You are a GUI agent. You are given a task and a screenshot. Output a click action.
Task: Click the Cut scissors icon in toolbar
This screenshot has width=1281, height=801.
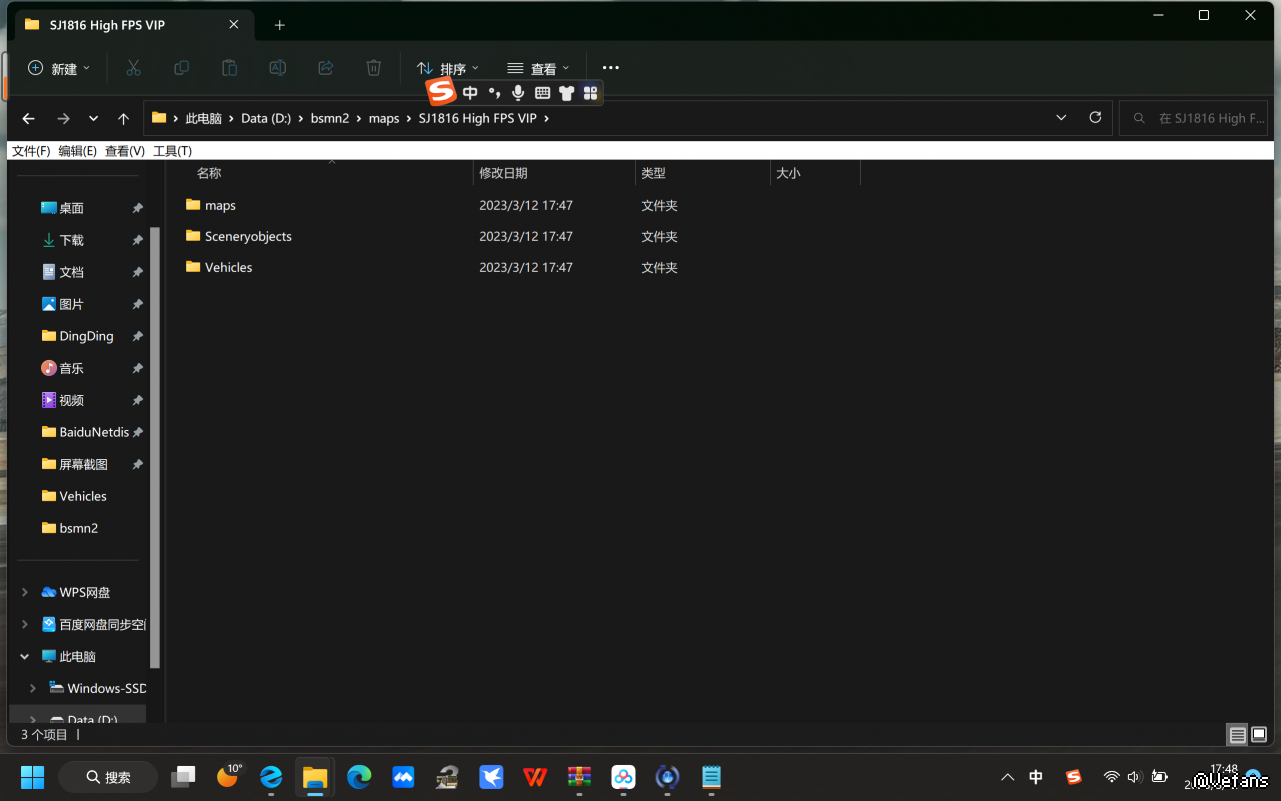pos(133,68)
